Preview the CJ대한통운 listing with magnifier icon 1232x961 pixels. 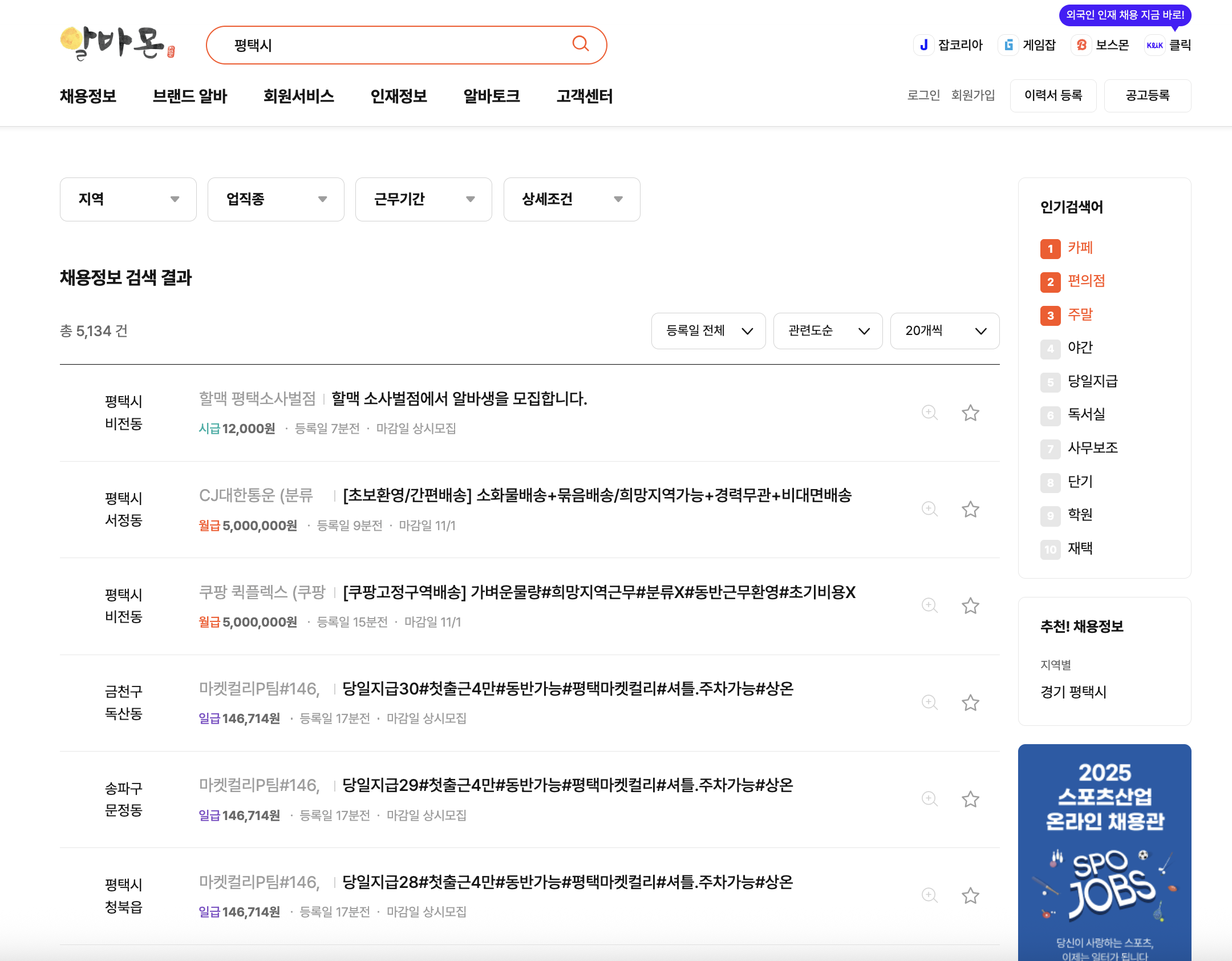click(x=929, y=509)
